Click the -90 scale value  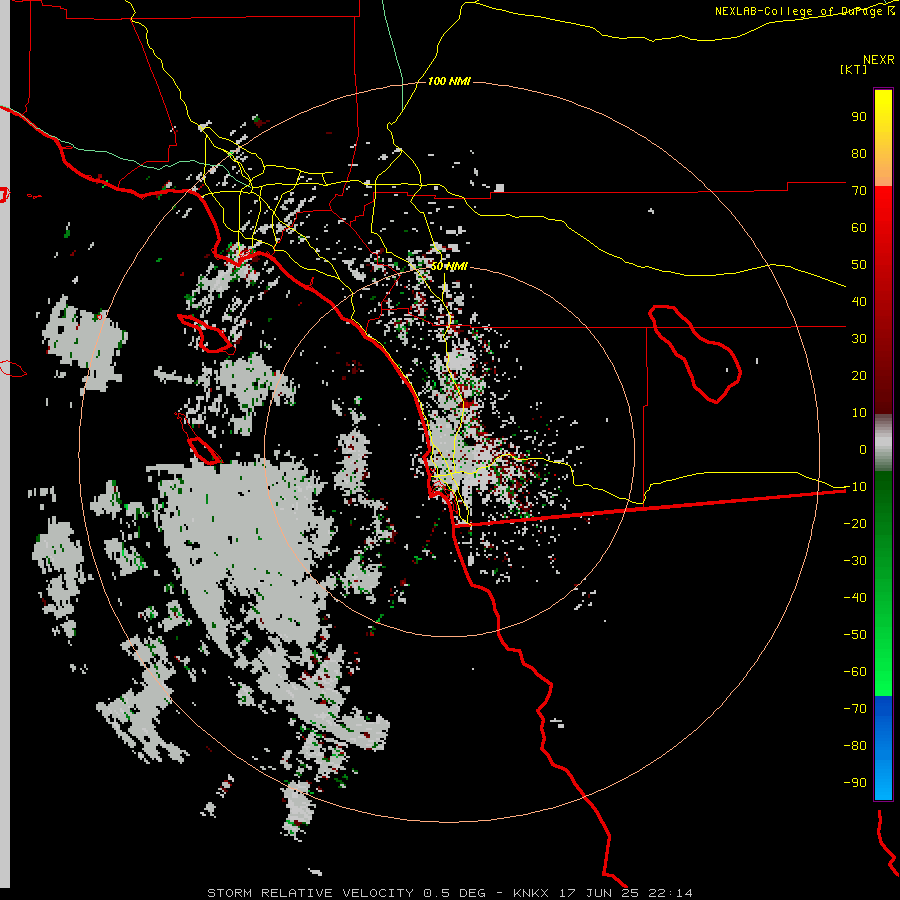(x=855, y=783)
